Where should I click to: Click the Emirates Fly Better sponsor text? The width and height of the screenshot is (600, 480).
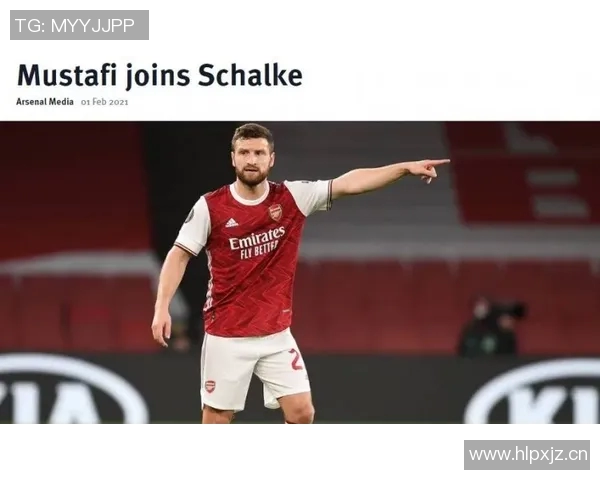click(257, 242)
